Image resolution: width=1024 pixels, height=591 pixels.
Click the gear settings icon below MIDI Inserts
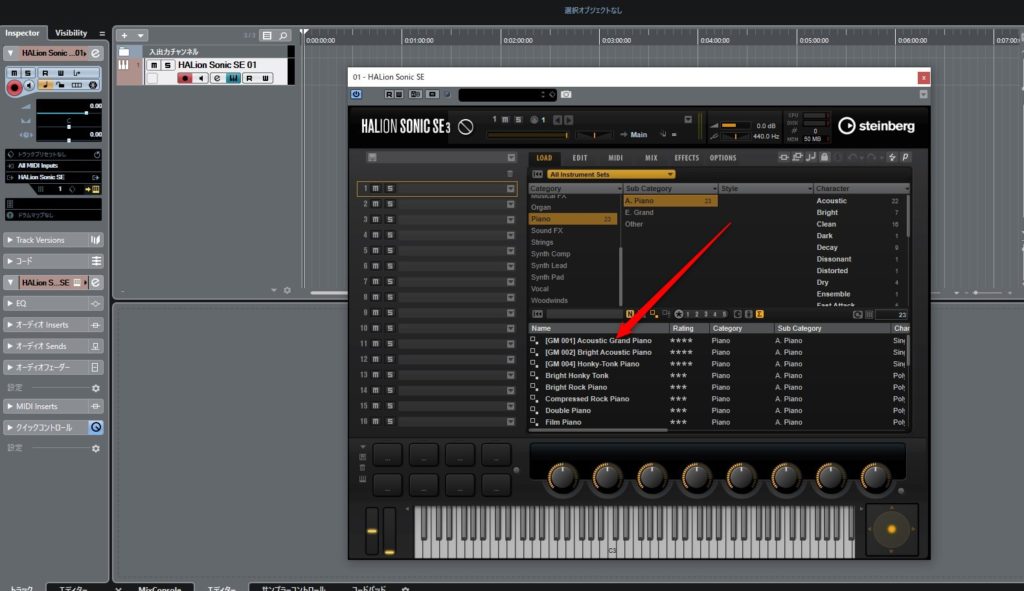click(x=96, y=449)
